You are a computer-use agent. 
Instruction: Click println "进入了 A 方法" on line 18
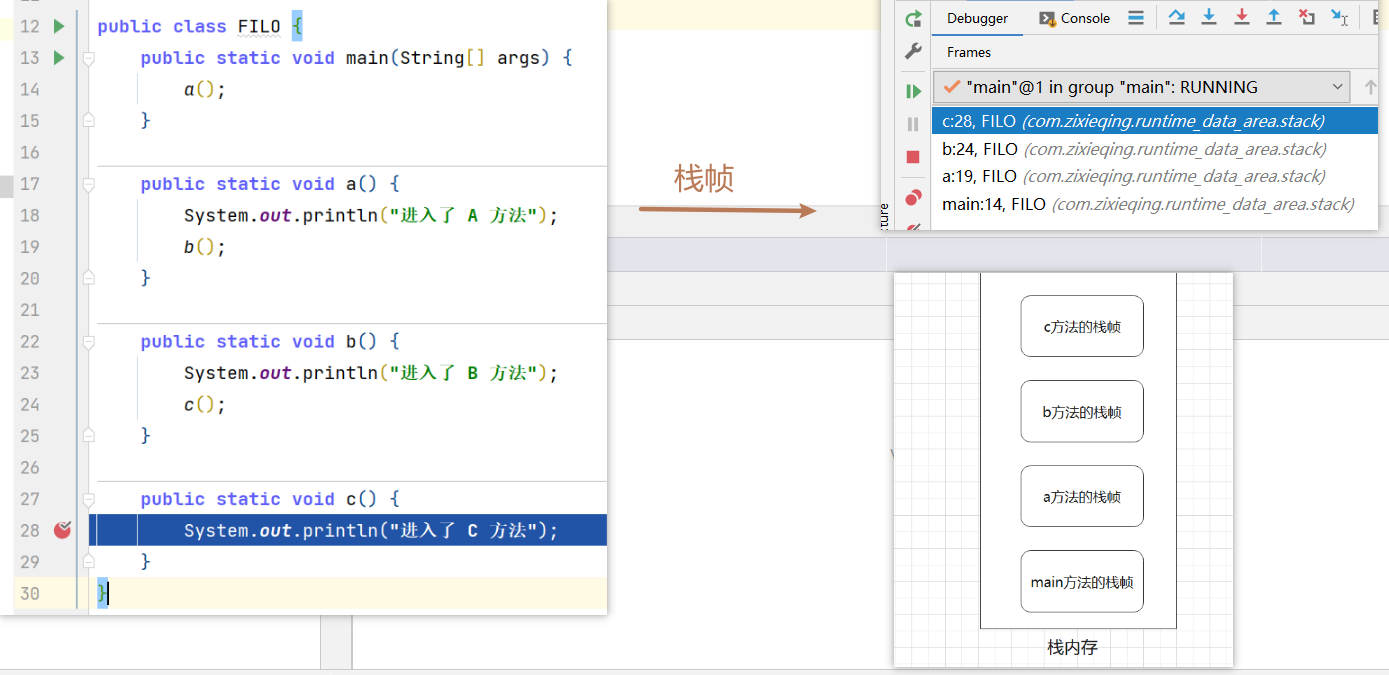point(371,215)
